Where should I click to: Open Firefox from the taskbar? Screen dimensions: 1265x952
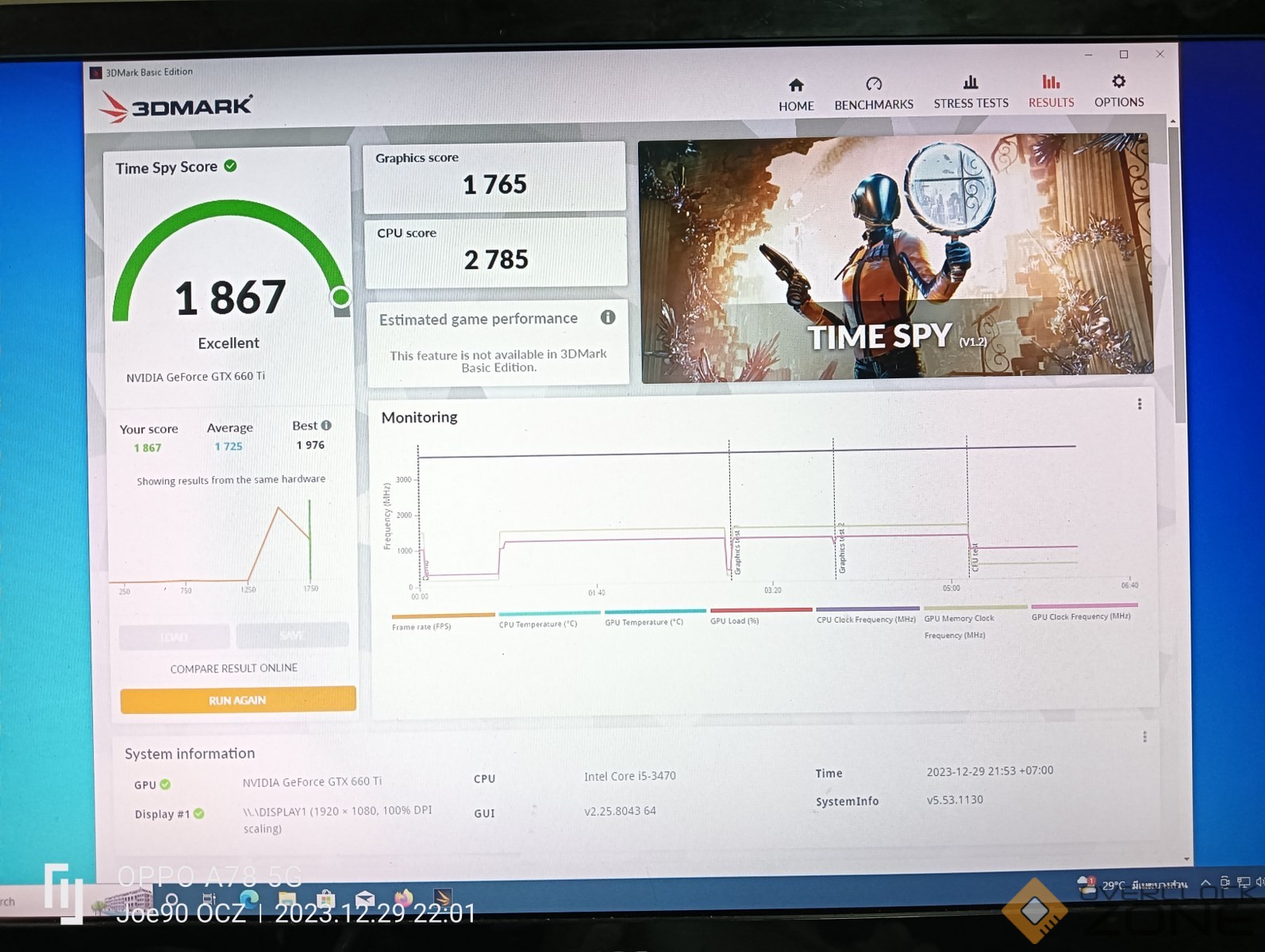pyautogui.click(x=403, y=899)
